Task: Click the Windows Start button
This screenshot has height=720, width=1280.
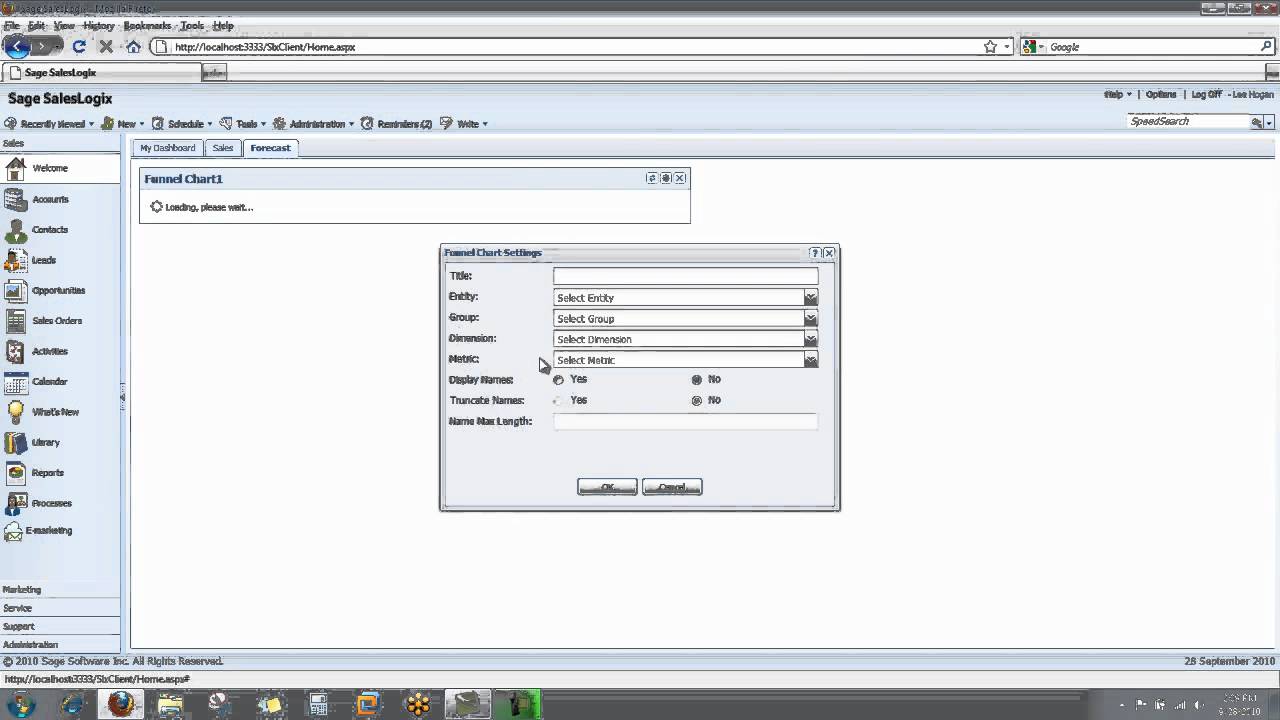Action: click(x=20, y=704)
